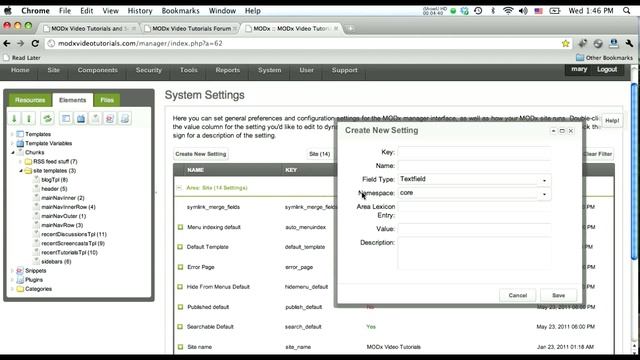Image resolution: width=640 pixels, height=360 pixels.
Task: Click the browser address bar
Action: [303, 43]
